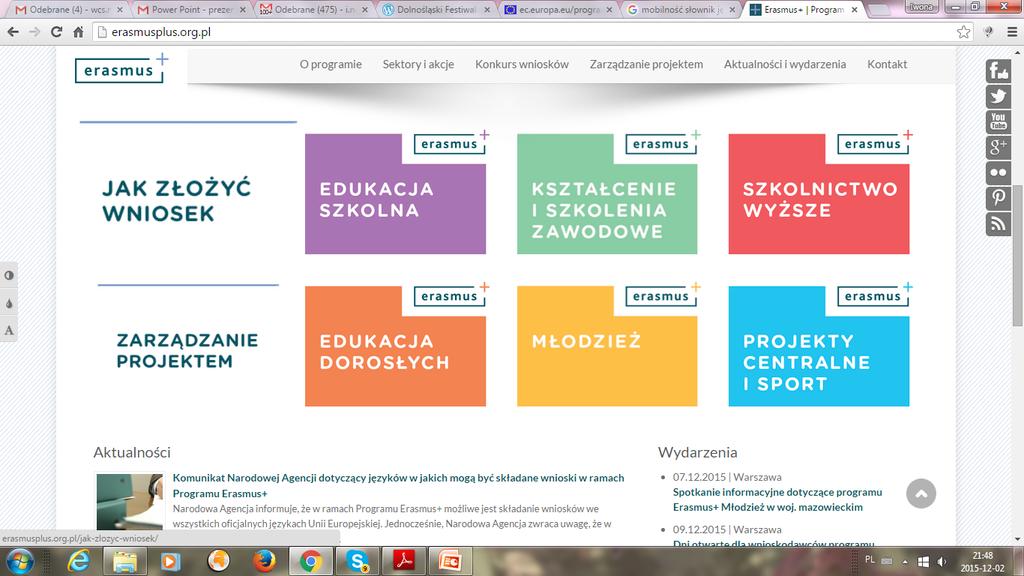Image resolution: width=1024 pixels, height=576 pixels.
Task: Reload the page with refresh icon
Action: pyautogui.click(x=57, y=32)
